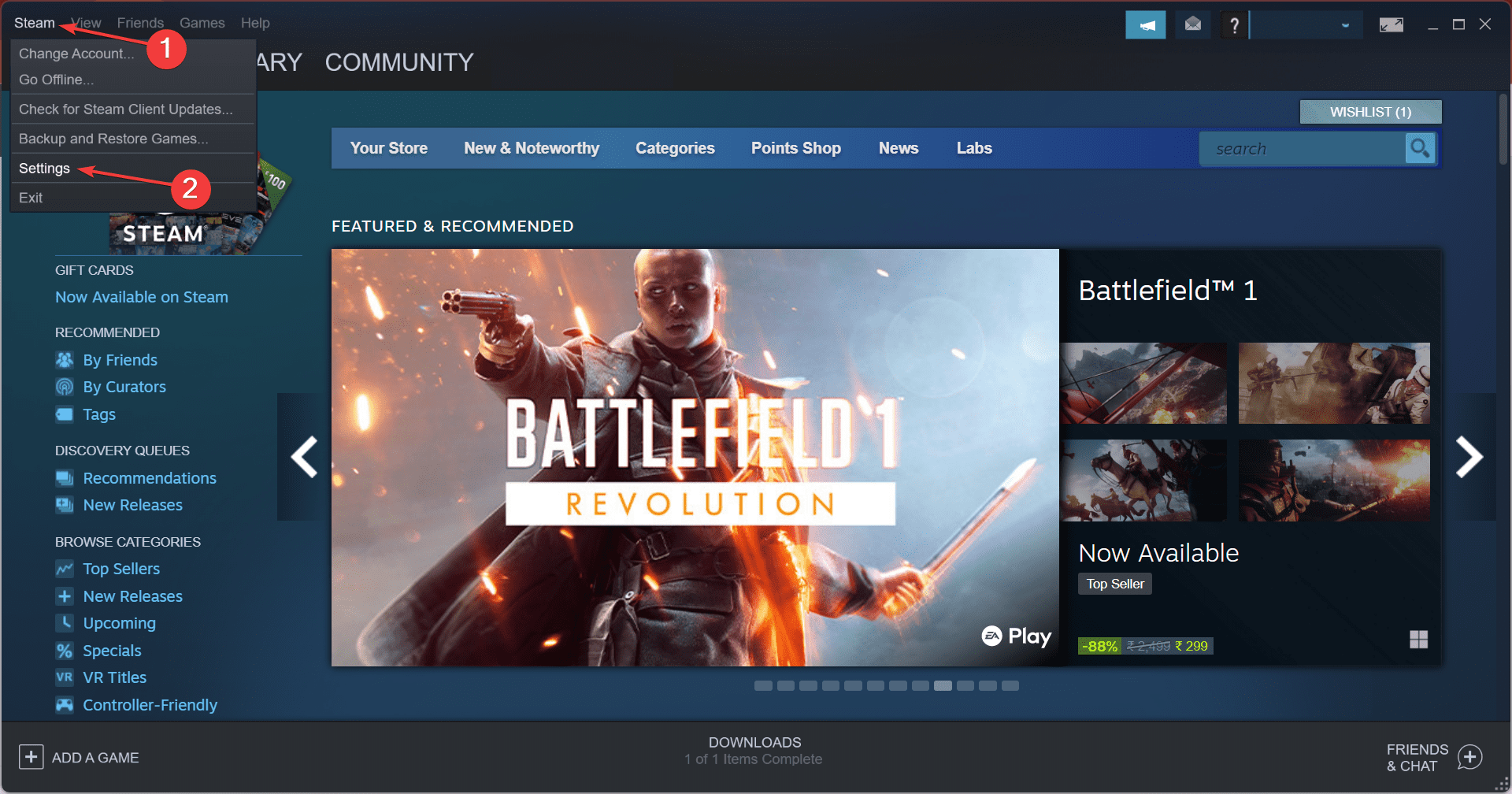The height and width of the screenshot is (794, 1512).
Task: Click the Windows platform icon
Action: 1418,640
